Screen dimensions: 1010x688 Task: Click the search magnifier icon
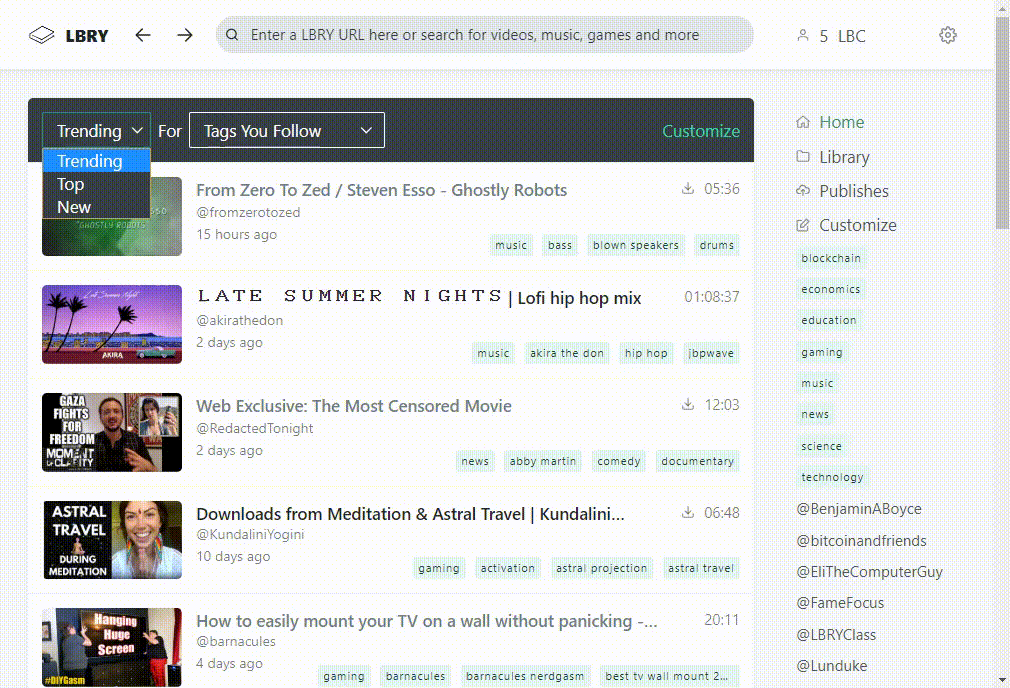(233, 35)
